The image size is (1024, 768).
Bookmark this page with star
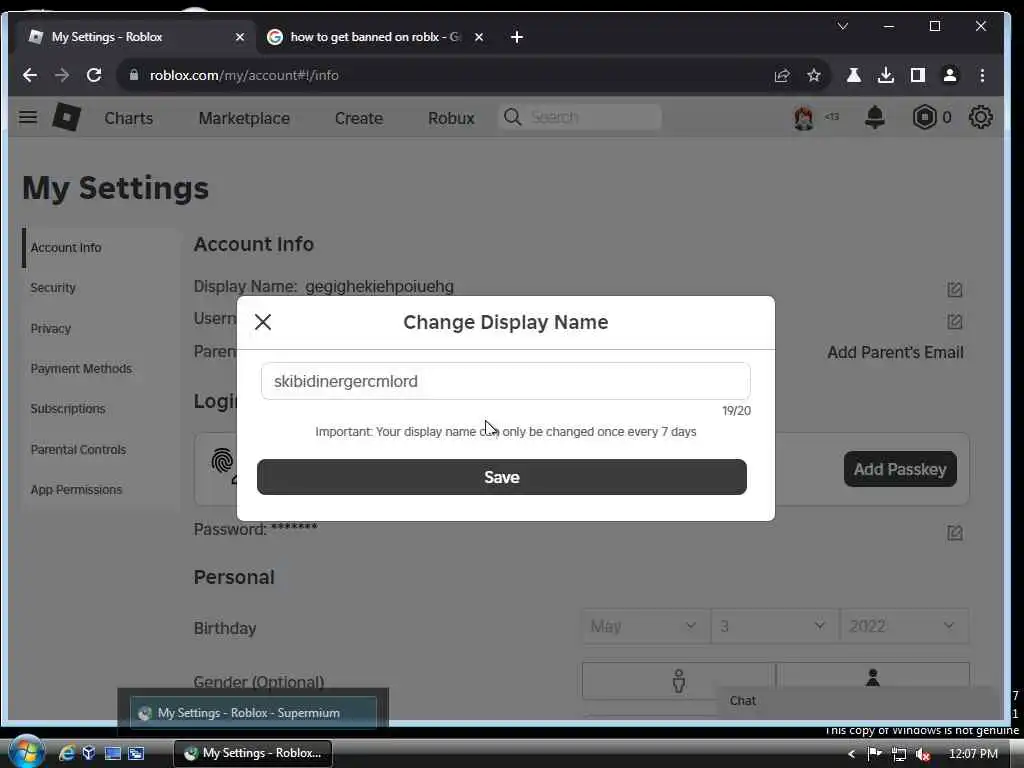(x=814, y=76)
